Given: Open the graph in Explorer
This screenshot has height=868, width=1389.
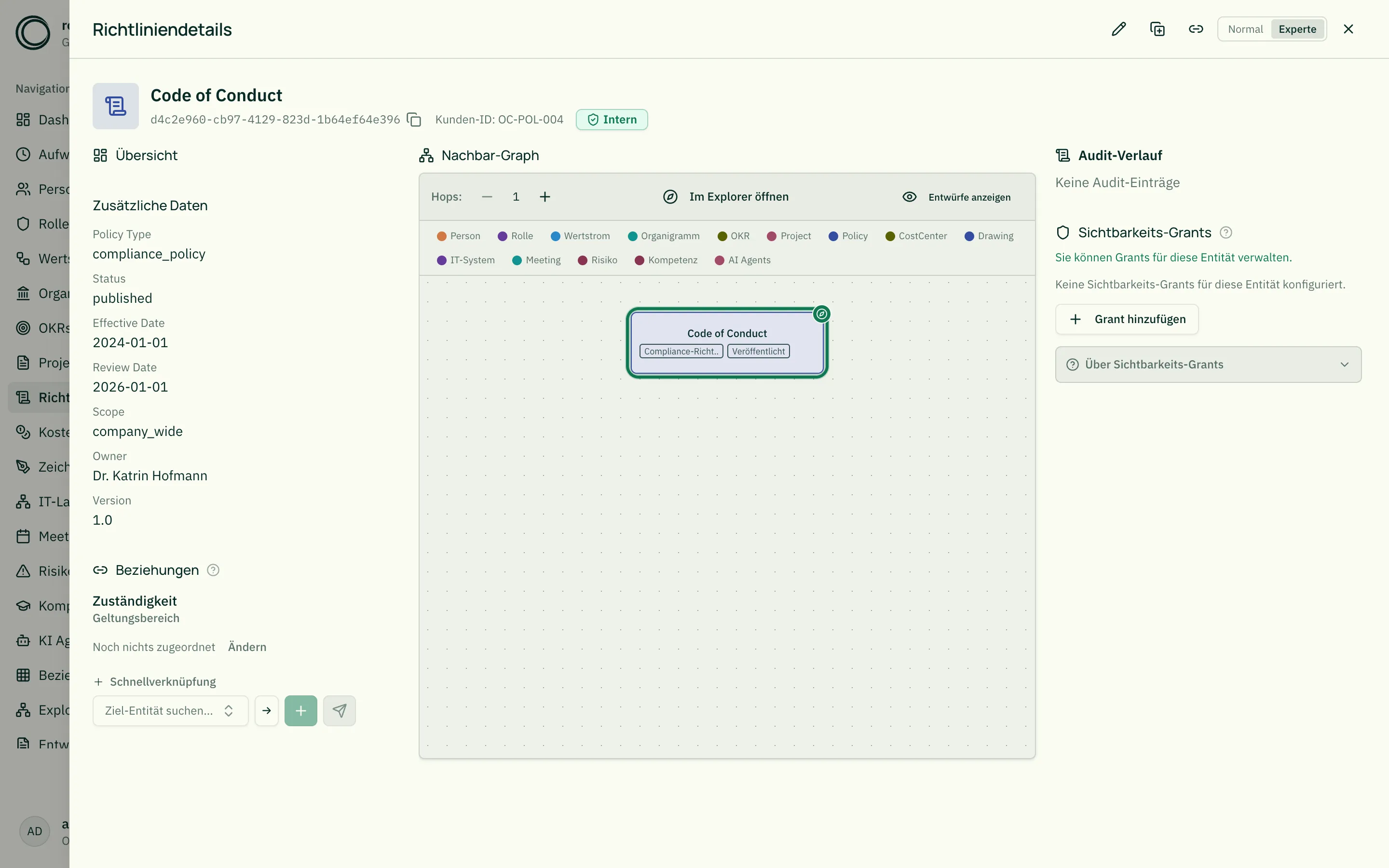Looking at the screenshot, I should [x=726, y=197].
